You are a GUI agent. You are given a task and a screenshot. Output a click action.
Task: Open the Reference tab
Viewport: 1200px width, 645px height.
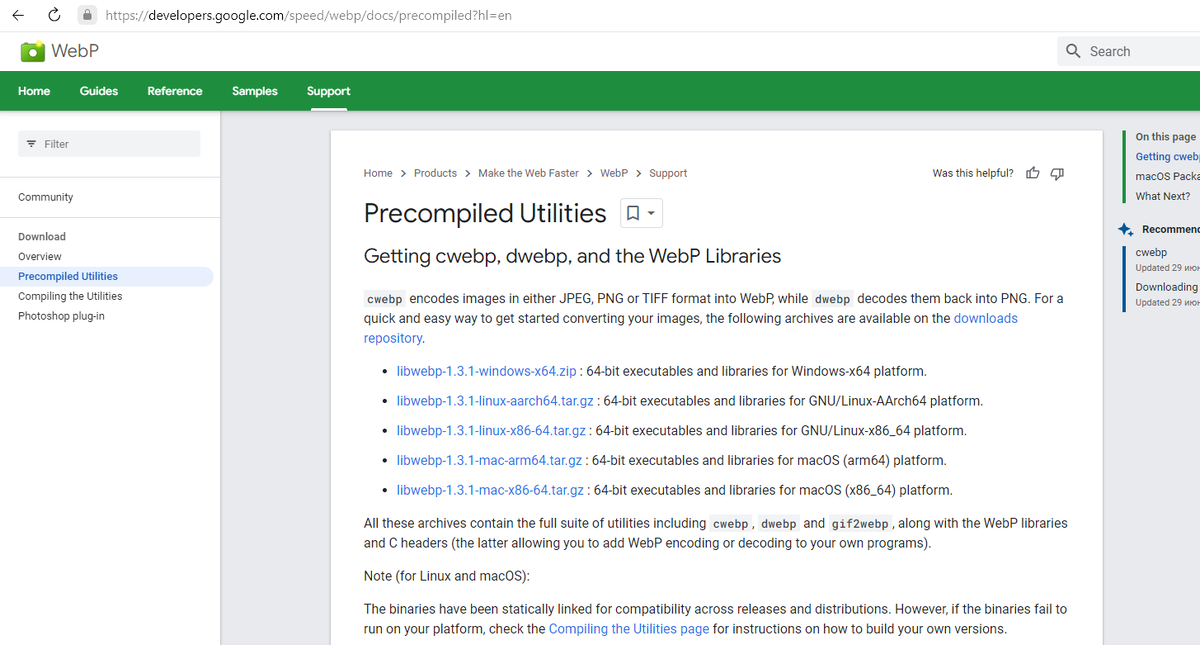pos(175,91)
